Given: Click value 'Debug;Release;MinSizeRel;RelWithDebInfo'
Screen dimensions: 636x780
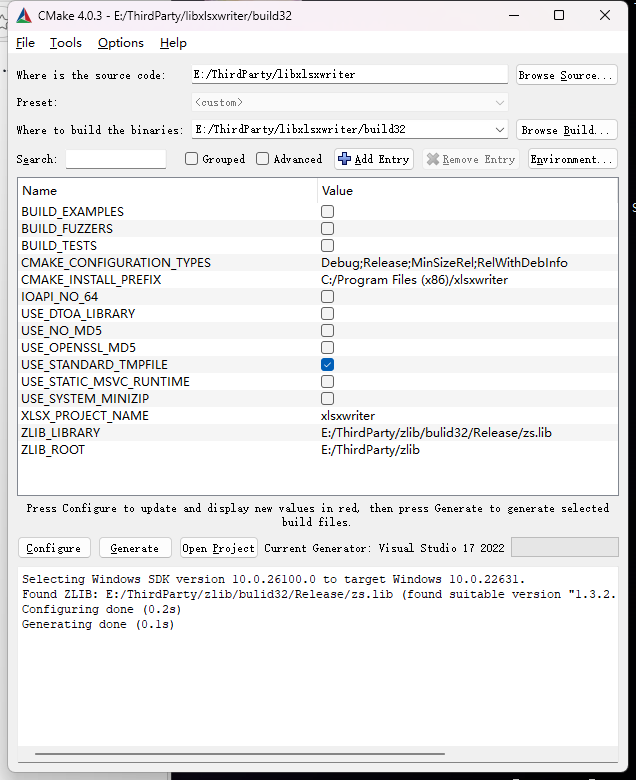Looking at the screenshot, I should click(445, 263).
